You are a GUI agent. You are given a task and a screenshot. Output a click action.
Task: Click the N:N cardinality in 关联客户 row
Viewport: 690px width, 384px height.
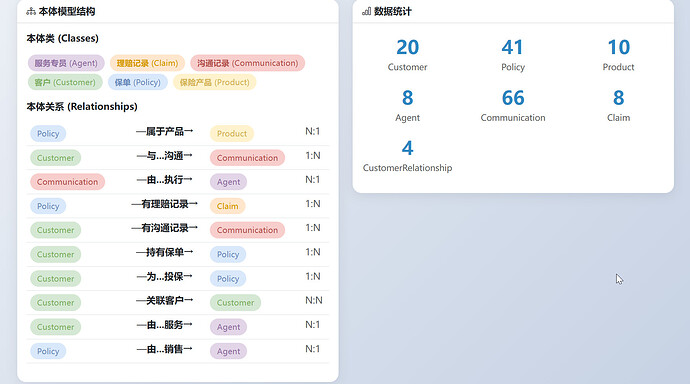[314, 300]
